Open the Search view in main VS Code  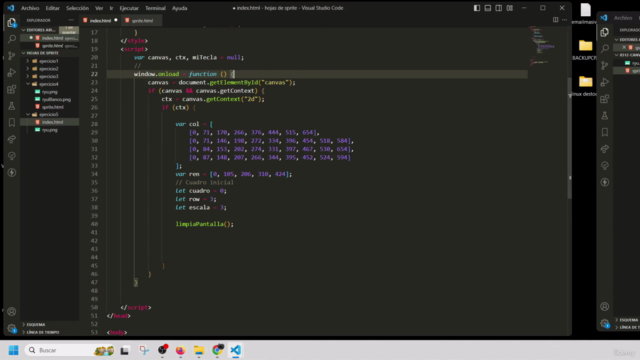pos(11,39)
